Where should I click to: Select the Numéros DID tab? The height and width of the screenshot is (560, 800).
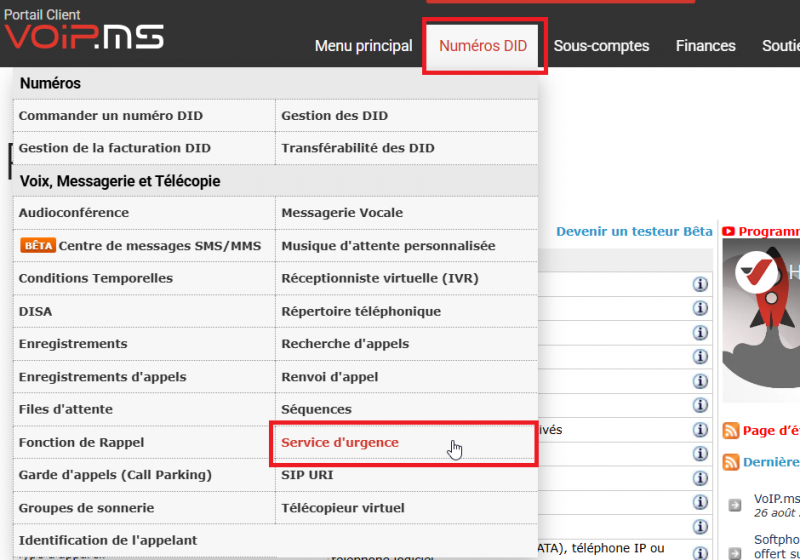[x=483, y=46]
